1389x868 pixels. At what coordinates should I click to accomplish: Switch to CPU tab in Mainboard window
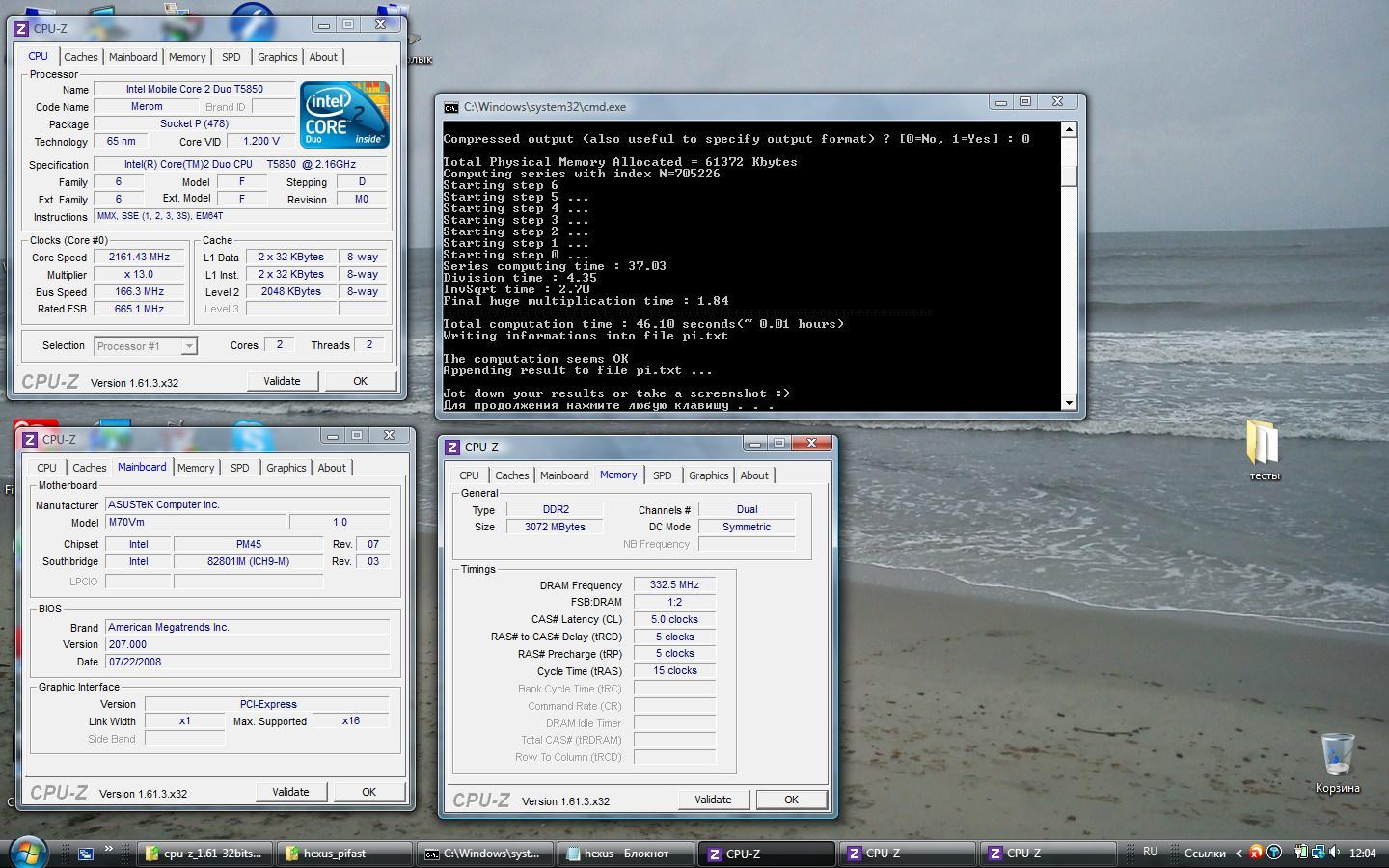click(46, 468)
